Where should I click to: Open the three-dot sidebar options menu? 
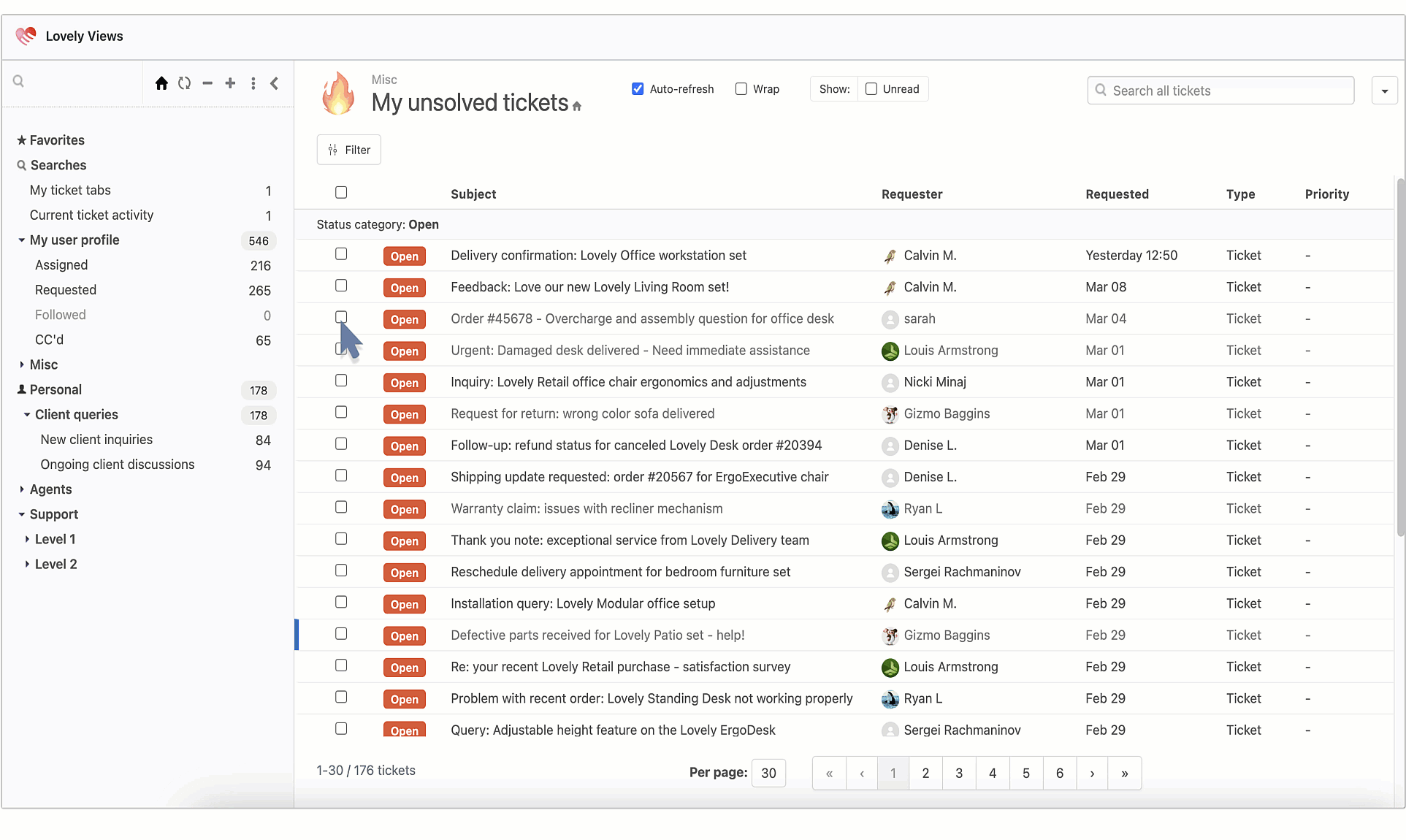tap(253, 83)
